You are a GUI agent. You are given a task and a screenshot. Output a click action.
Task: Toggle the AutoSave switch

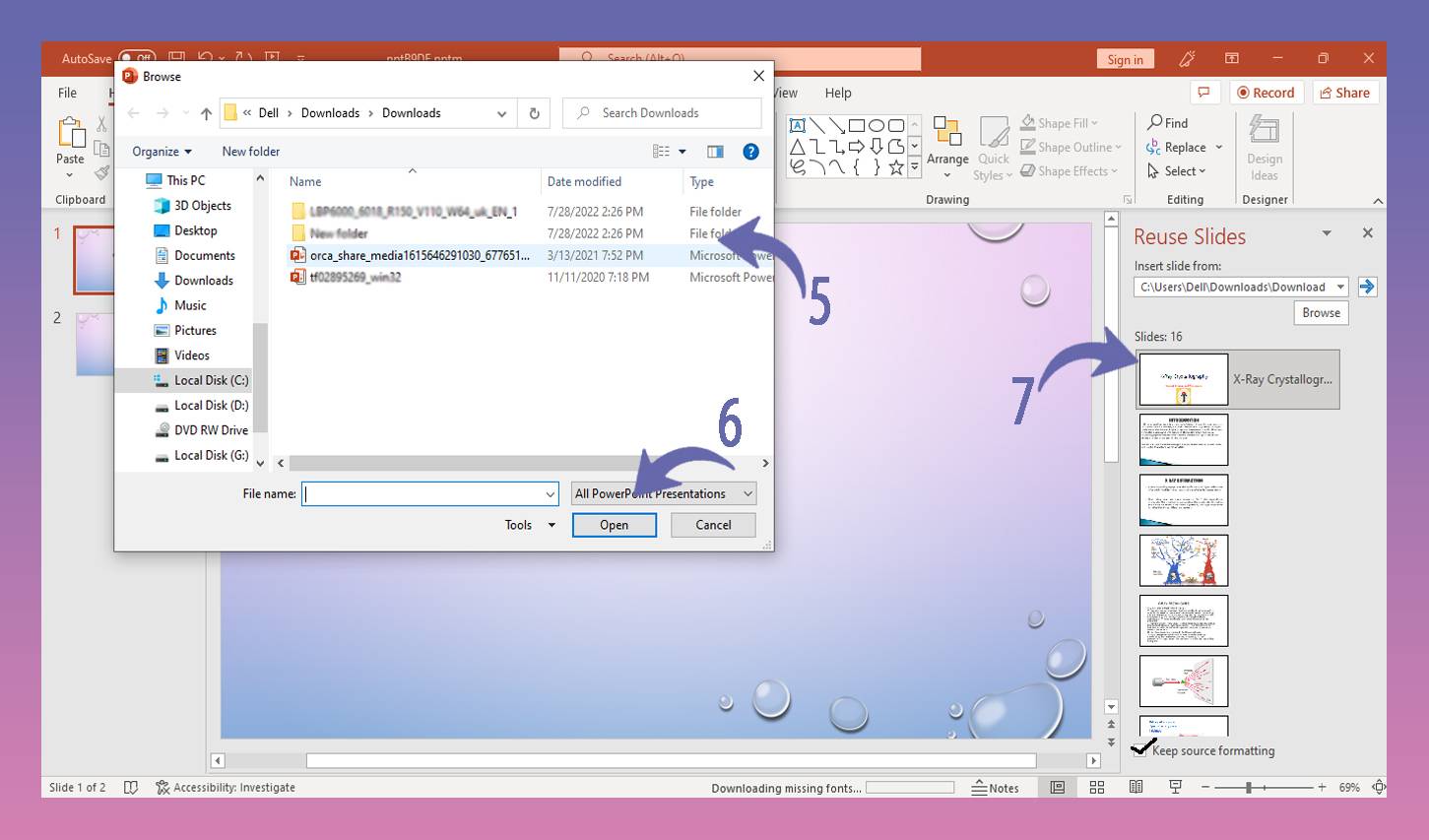click(x=137, y=58)
